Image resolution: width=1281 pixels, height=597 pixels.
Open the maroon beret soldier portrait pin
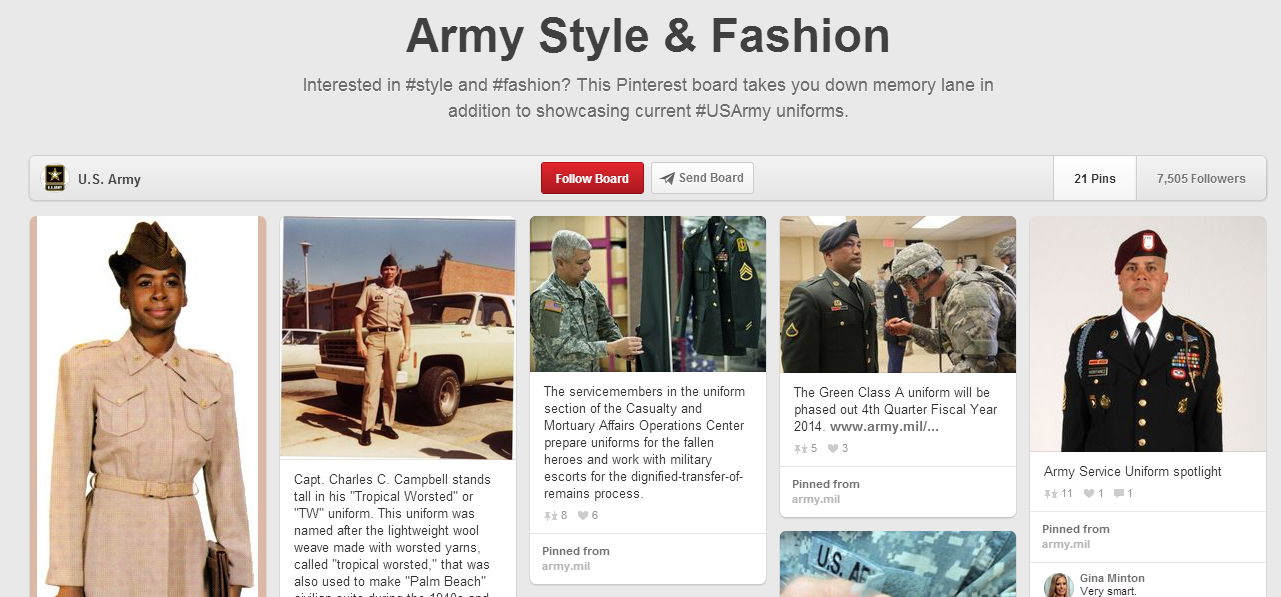tap(1147, 334)
